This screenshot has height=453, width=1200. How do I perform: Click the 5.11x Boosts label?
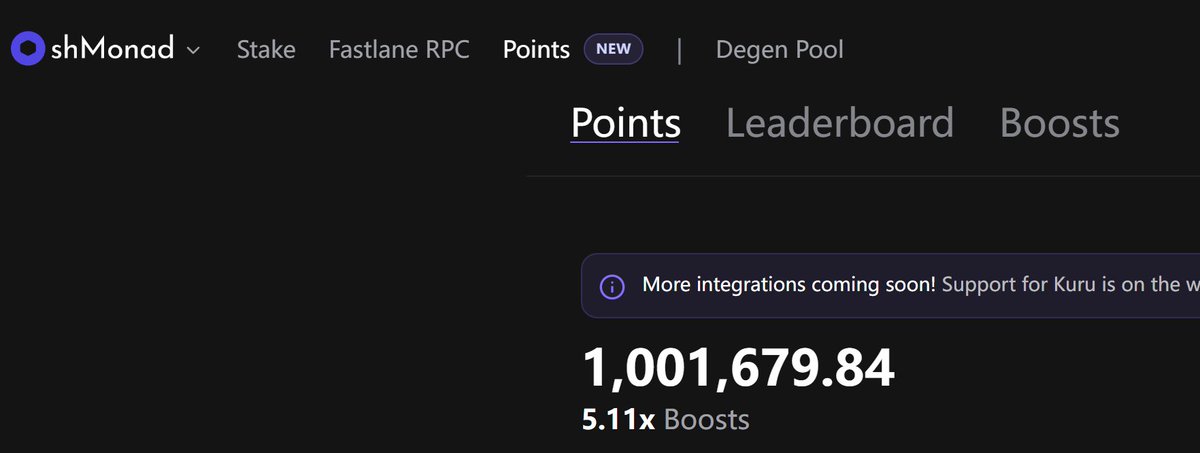click(666, 419)
